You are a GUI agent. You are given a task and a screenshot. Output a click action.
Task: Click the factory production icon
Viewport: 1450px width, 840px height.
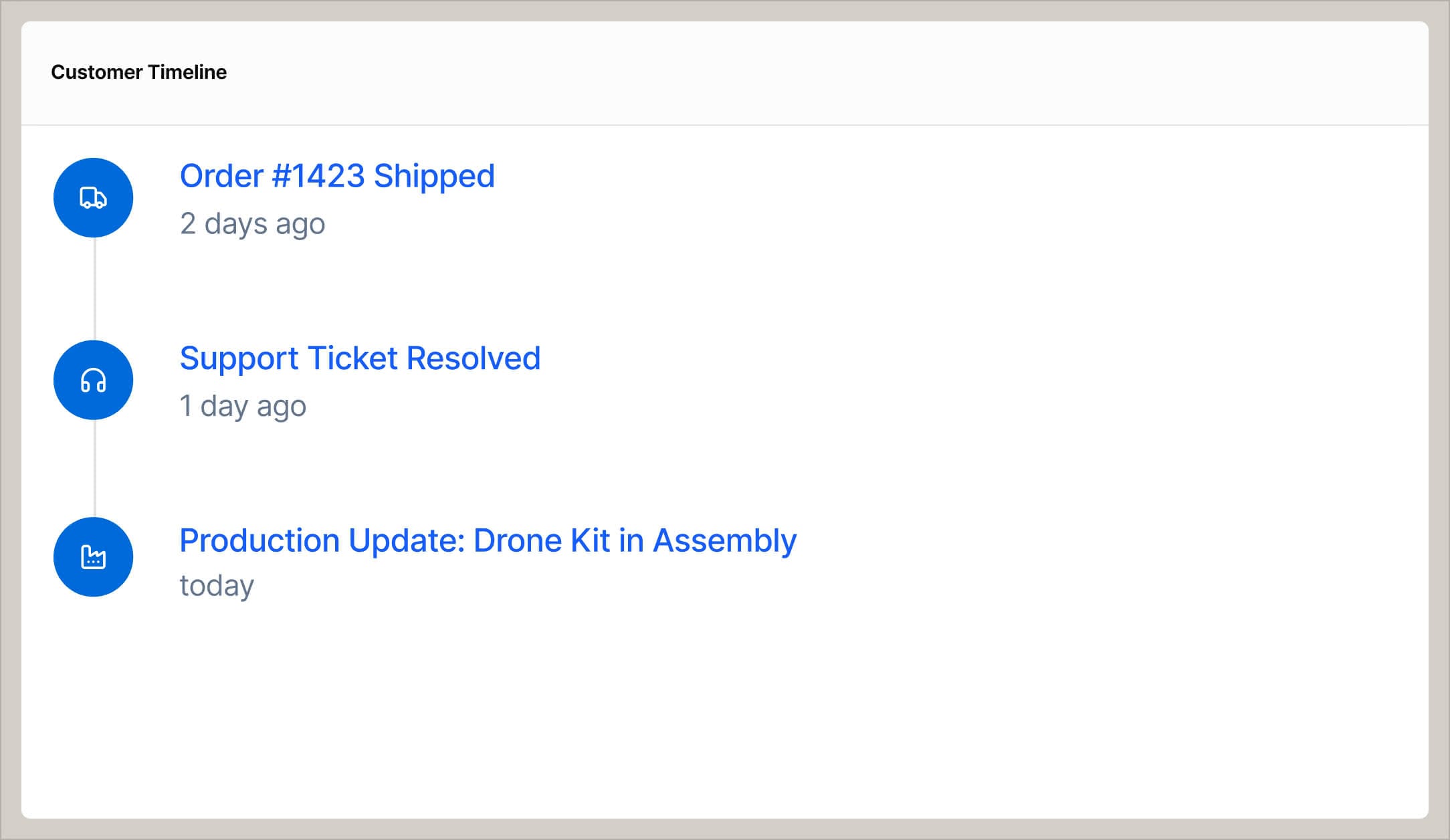(93, 557)
